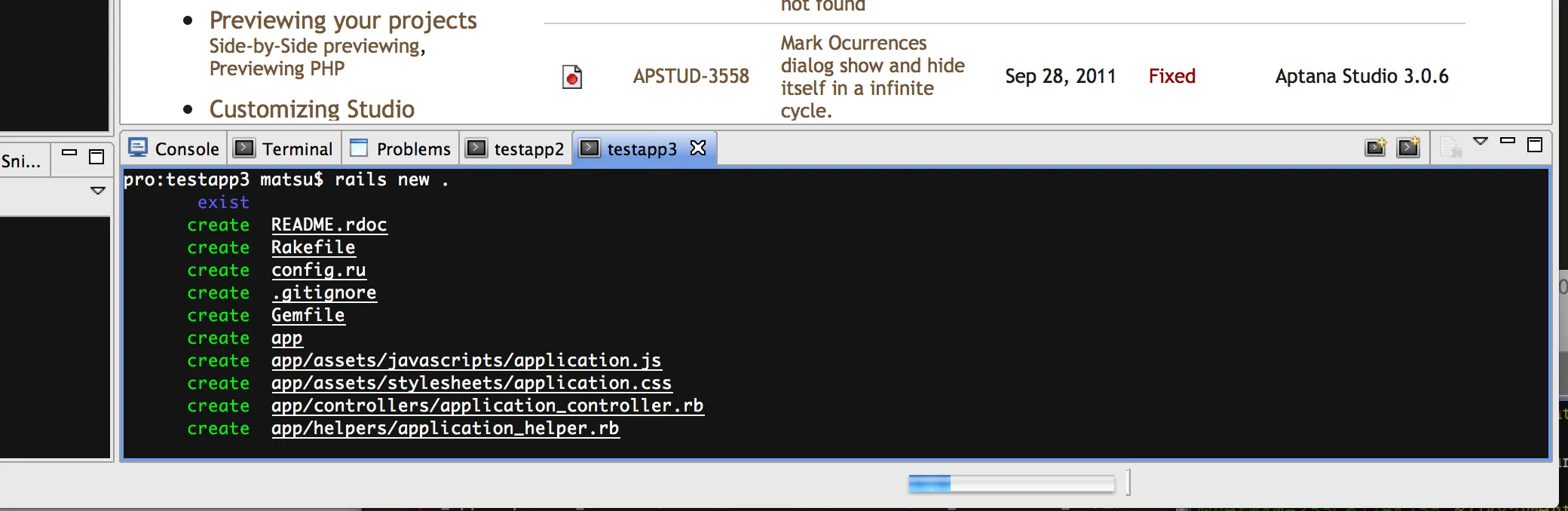Click the disabled document toolbar icon

(1450, 147)
